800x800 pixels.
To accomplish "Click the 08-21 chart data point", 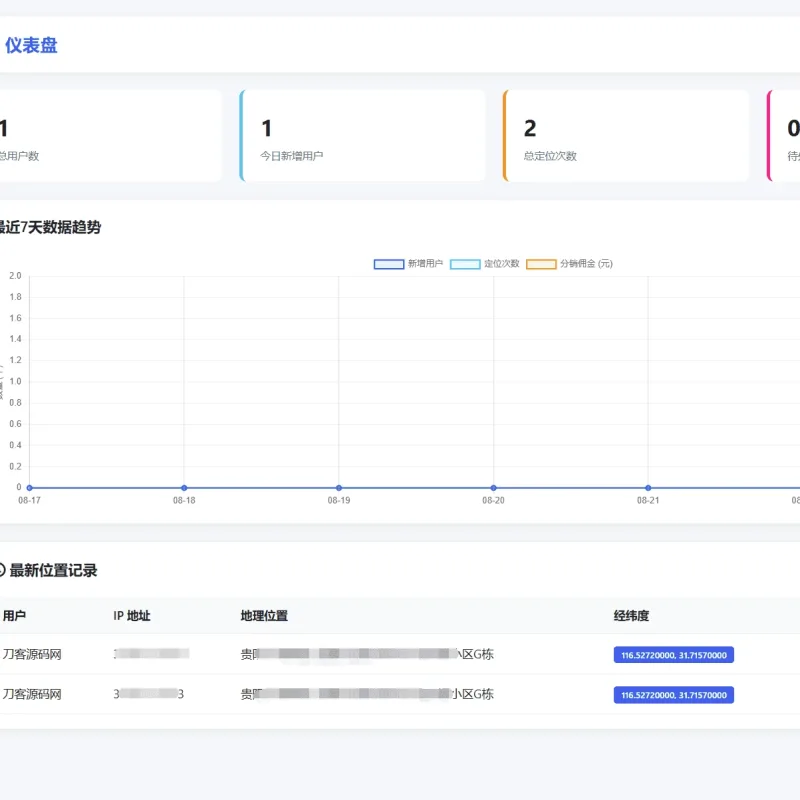I will 648,488.
